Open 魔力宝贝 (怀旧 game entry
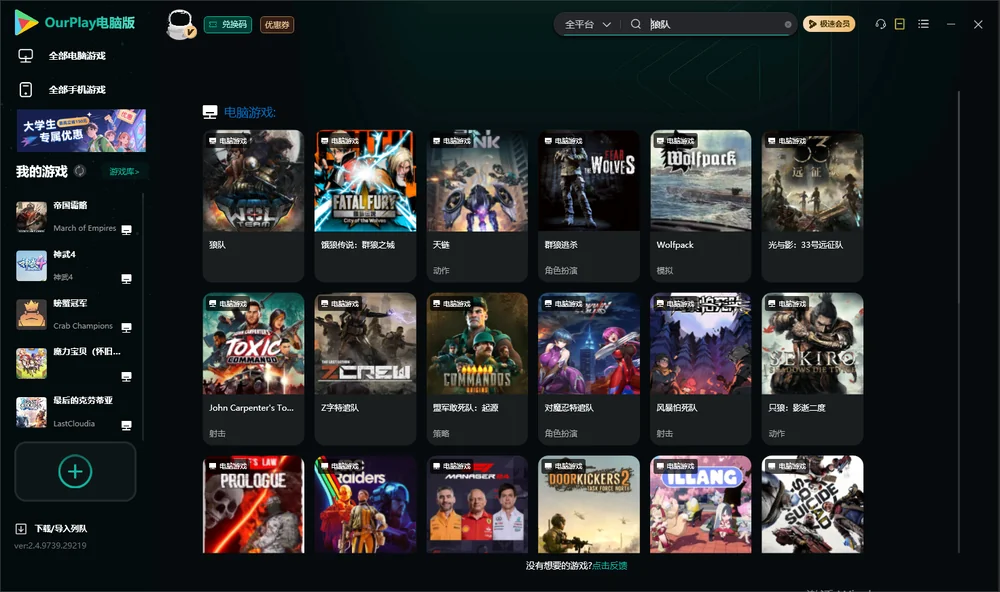The width and height of the screenshot is (1000, 592). pos(75,364)
